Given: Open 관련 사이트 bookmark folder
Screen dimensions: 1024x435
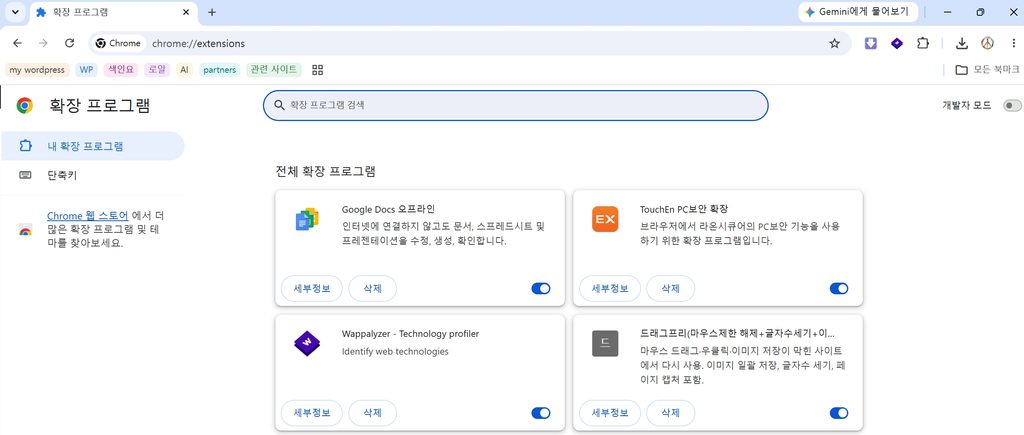Looking at the screenshot, I should 274,70.
